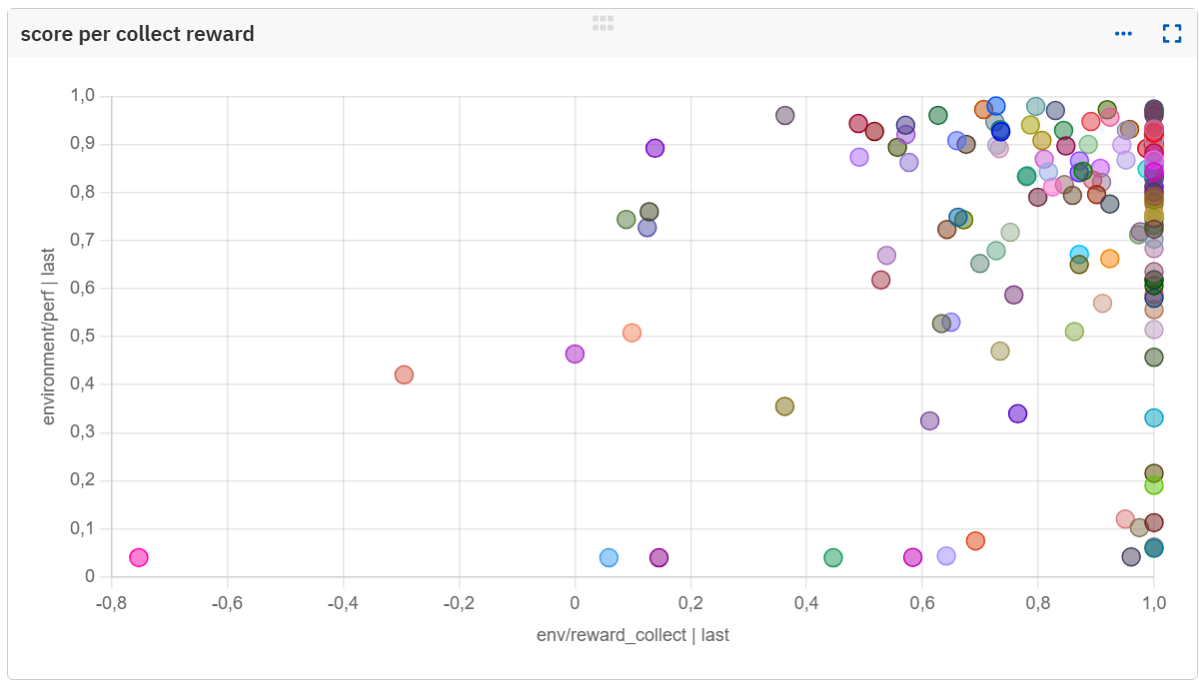Image resolution: width=1199 pixels, height=682 pixels.
Task: Select the lavender point on the bottom row
Action: (946, 556)
